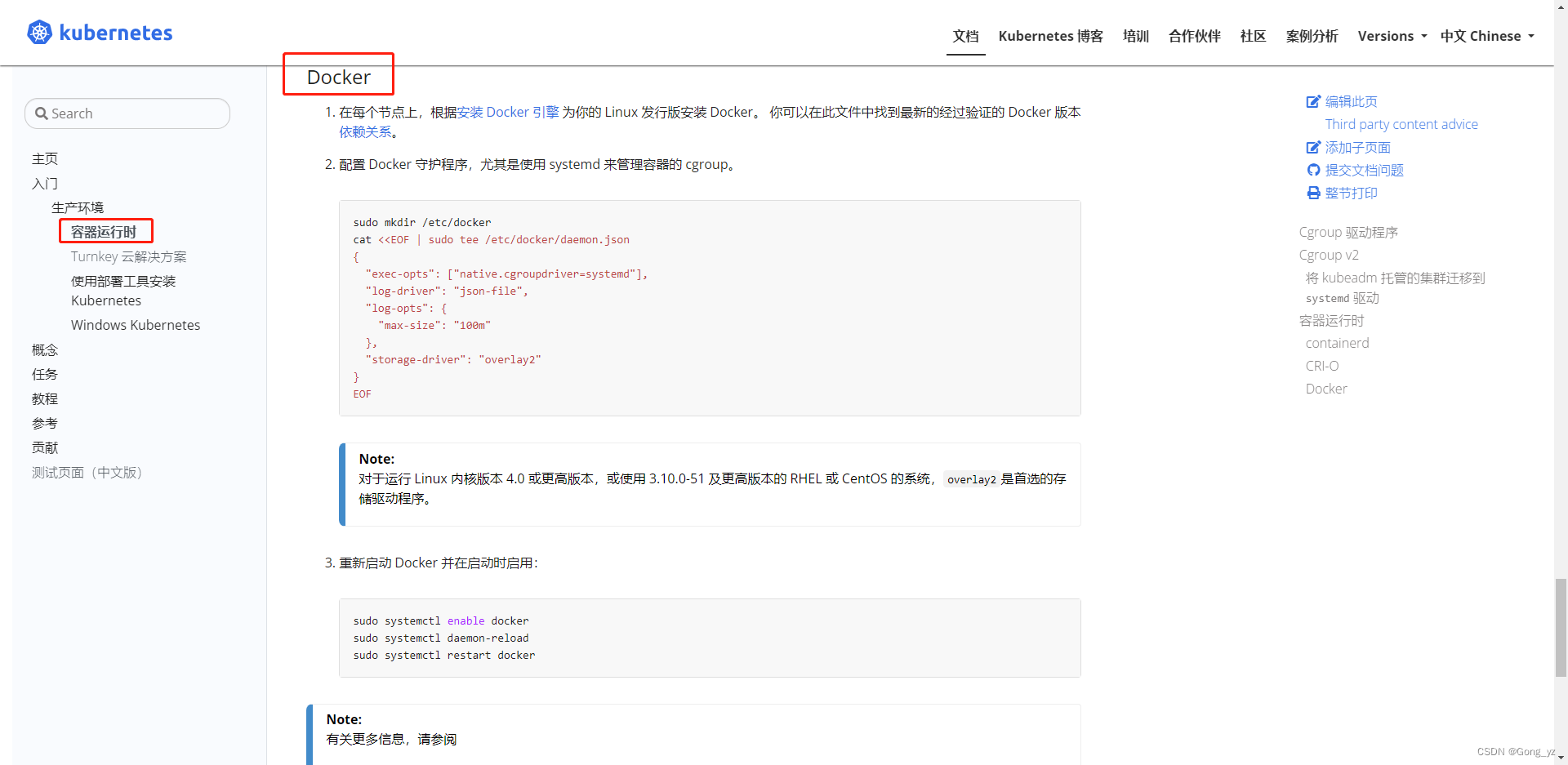Jump to Cgroup v2 in page contents

[x=1329, y=255]
